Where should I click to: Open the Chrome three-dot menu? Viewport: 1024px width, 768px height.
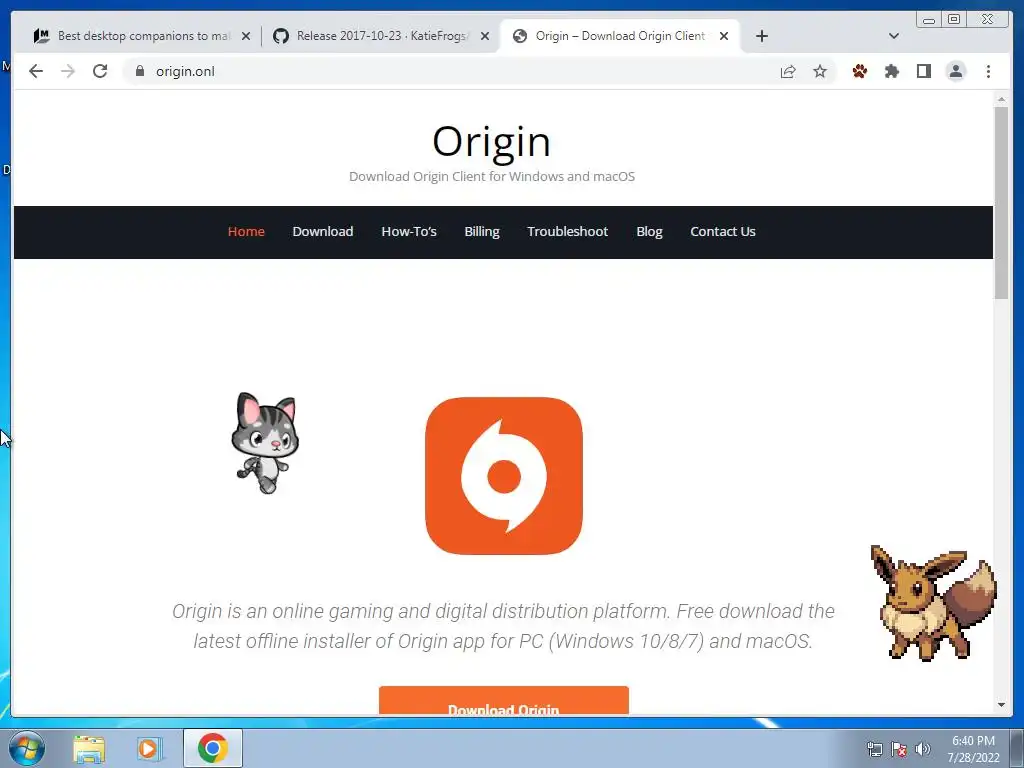point(988,71)
